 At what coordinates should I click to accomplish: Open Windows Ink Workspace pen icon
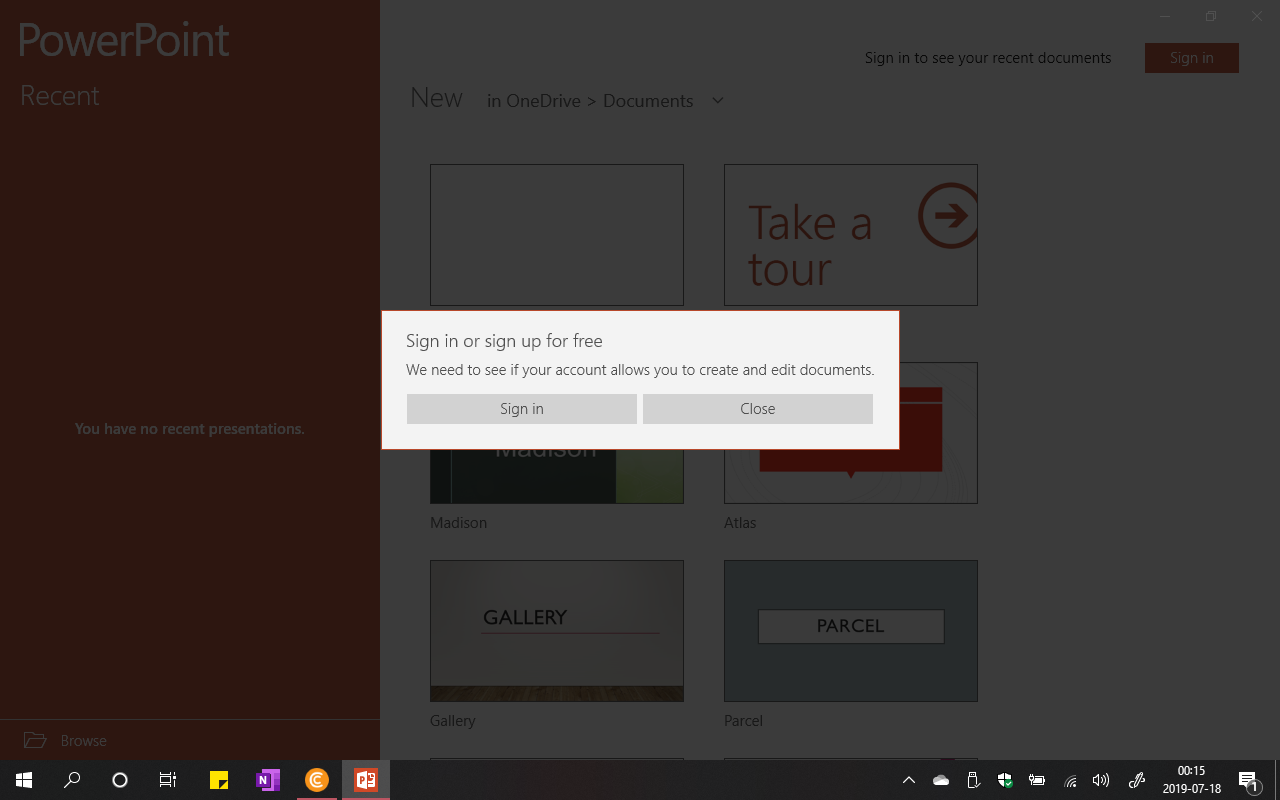1136,780
